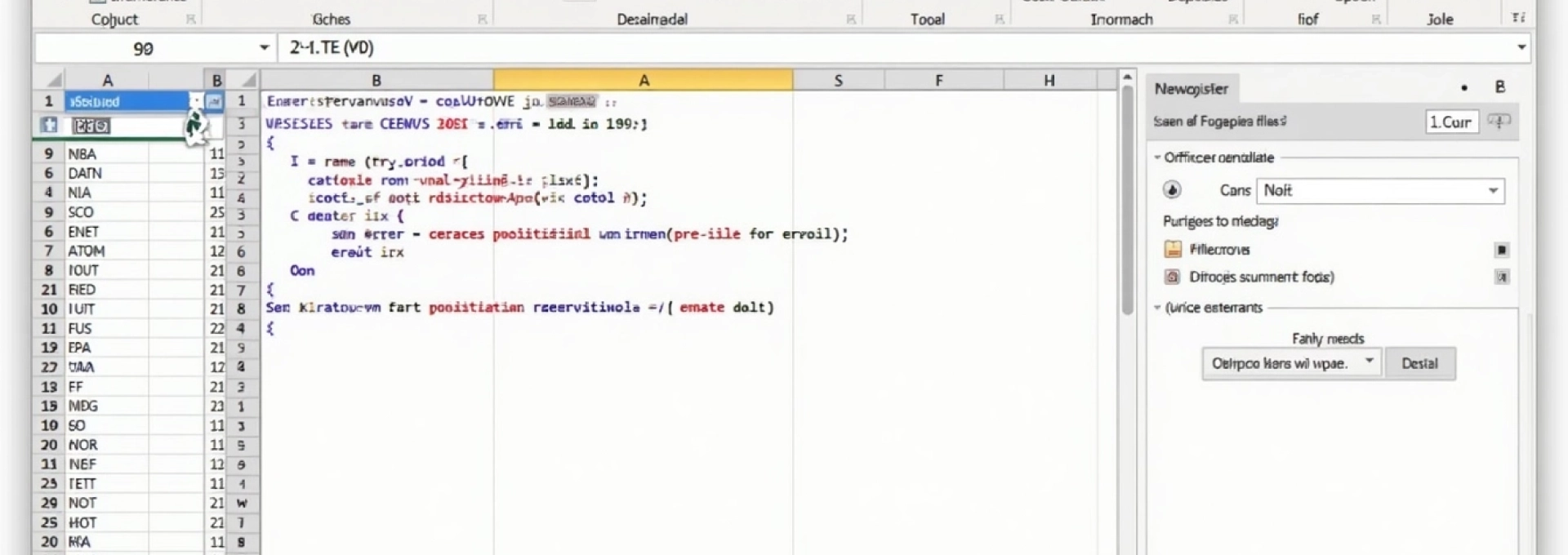Viewport: 1568px width, 555px height.
Task: Open the Tooal group dialog launcher
Action: pos(999,19)
